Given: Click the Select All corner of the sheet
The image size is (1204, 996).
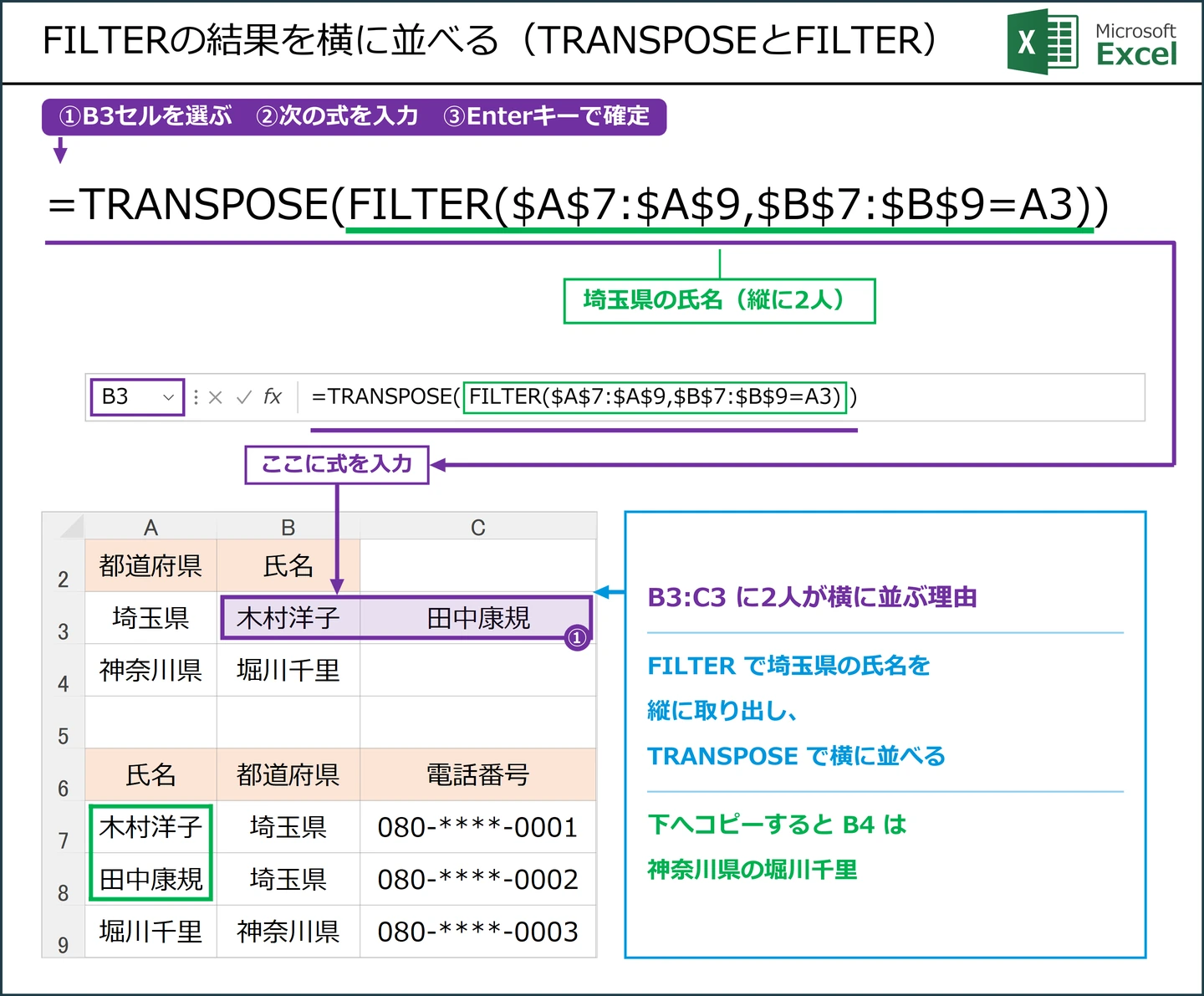Looking at the screenshot, I should [x=64, y=526].
